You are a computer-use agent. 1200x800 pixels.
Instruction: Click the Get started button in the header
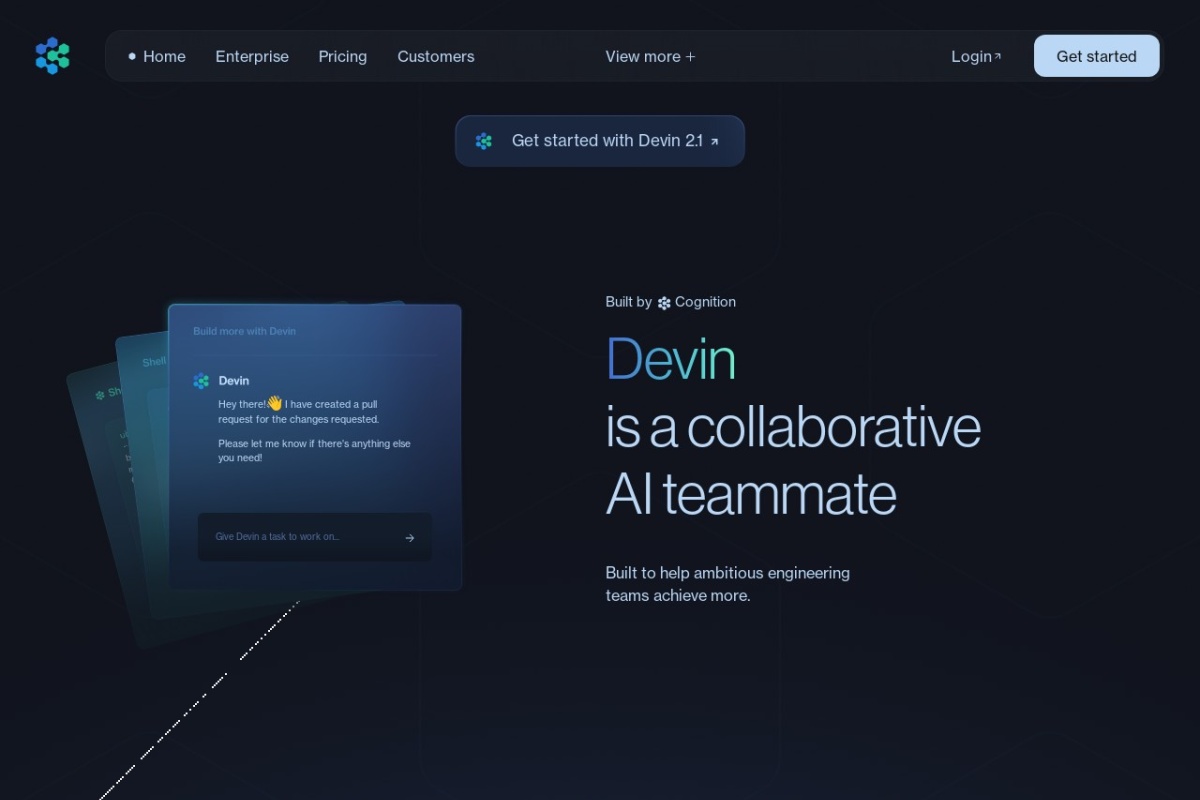point(1096,57)
